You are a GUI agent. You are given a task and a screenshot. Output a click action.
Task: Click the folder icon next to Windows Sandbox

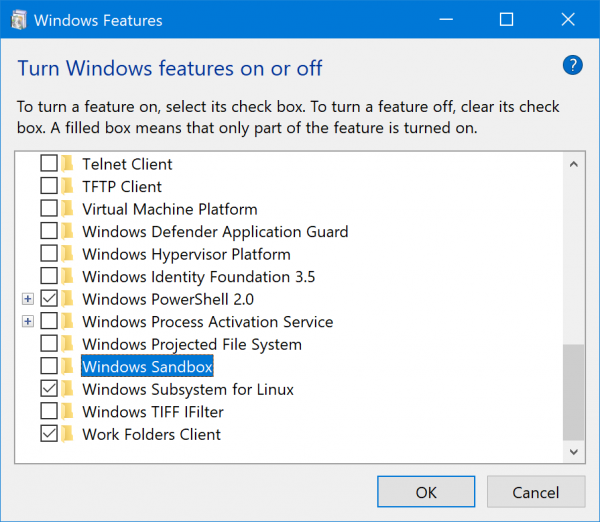click(68, 367)
